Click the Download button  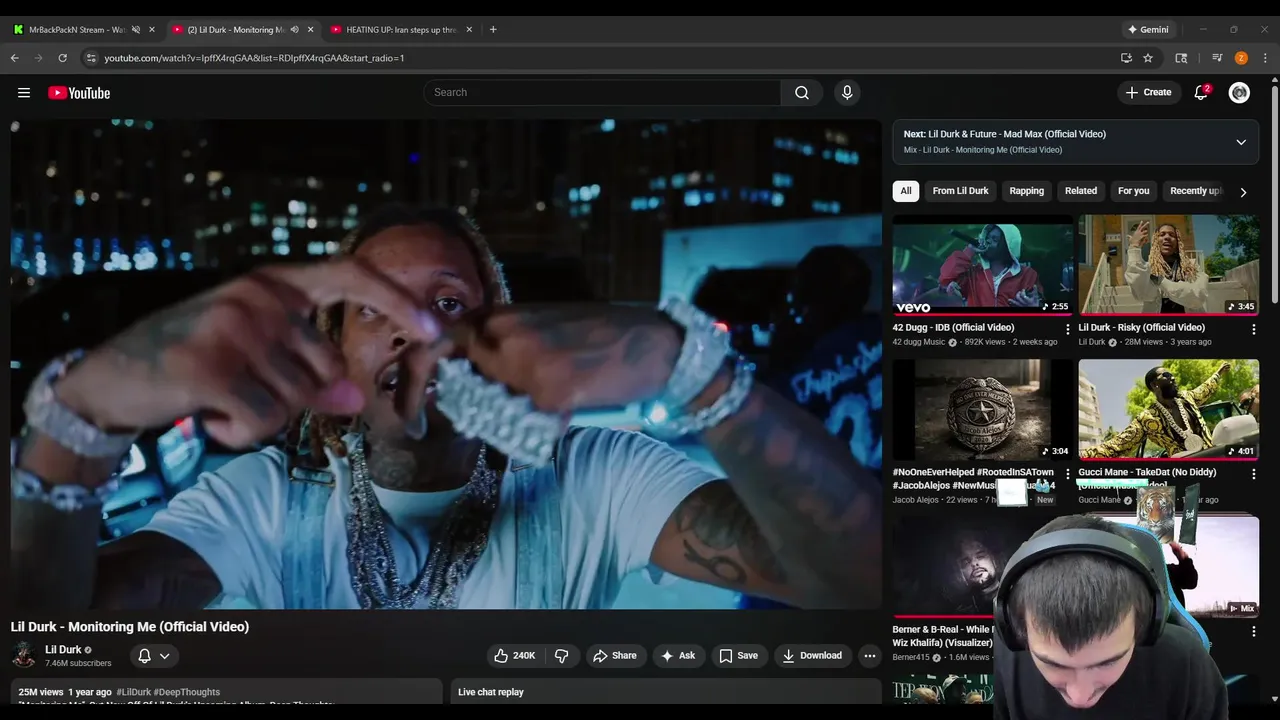pyautogui.click(x=812, y=656)
